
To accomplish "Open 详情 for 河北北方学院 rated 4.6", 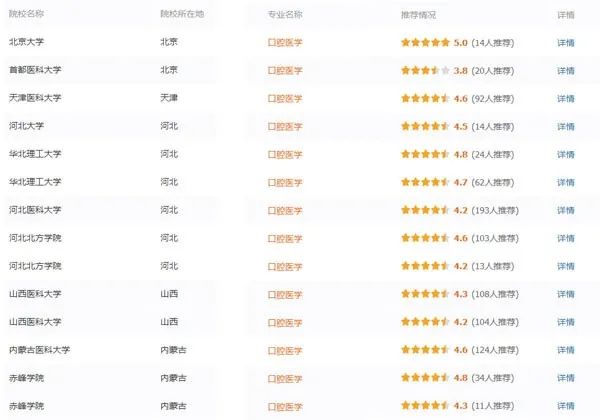I will [566, 238].
